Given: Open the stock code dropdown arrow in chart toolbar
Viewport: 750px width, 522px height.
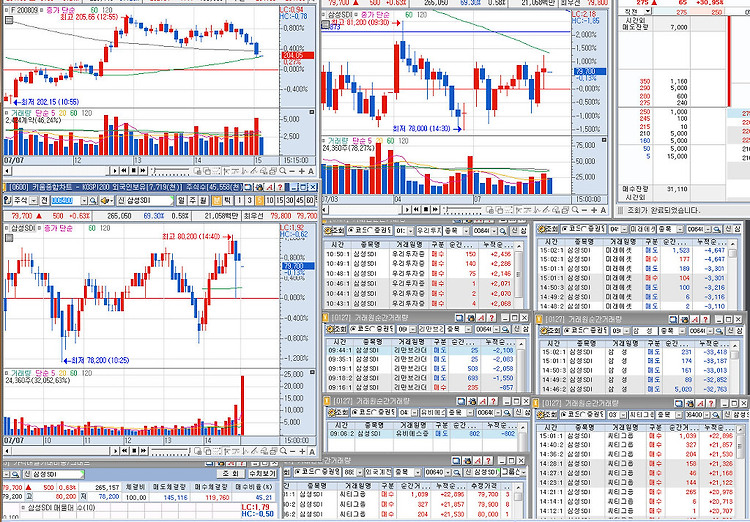Looking at the screenshot, I should tap(84, 200).
